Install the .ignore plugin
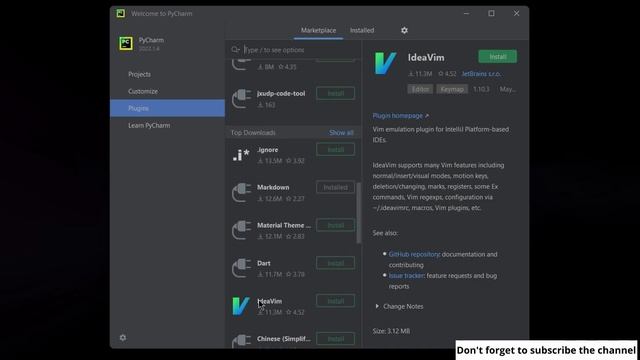Viewport: 640px width, 360px height. tap(336, 150)
